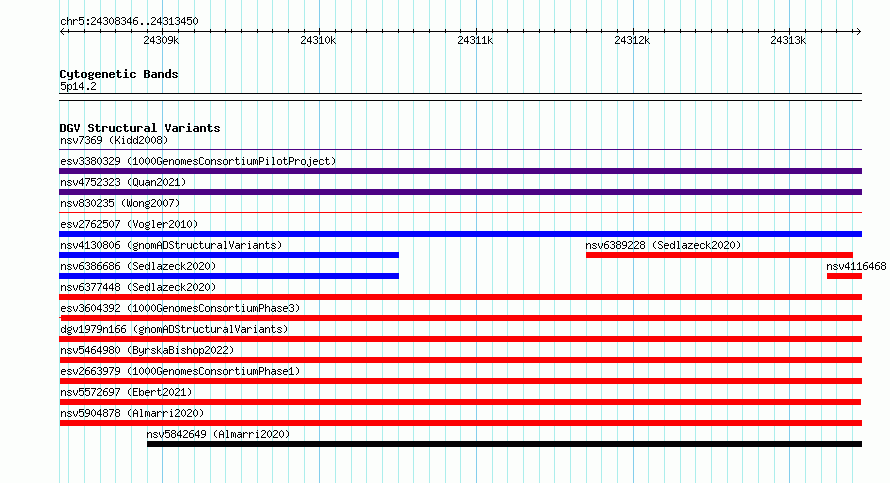Click the DGV Structural Variants track title
Viewport: 890px width, 483px height.
click(x=140, y=128)
